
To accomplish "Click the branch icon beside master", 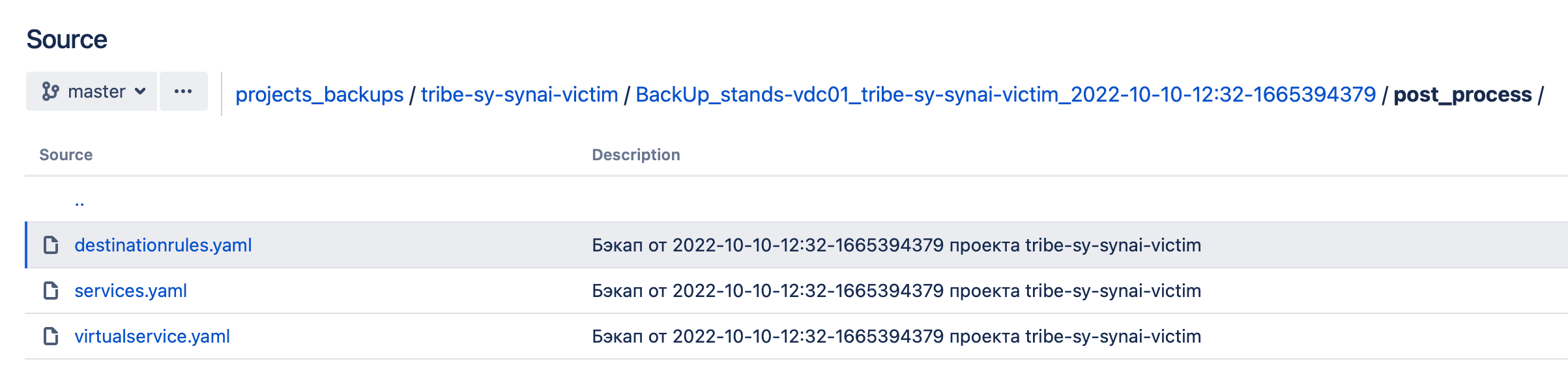I will (50, 91).
